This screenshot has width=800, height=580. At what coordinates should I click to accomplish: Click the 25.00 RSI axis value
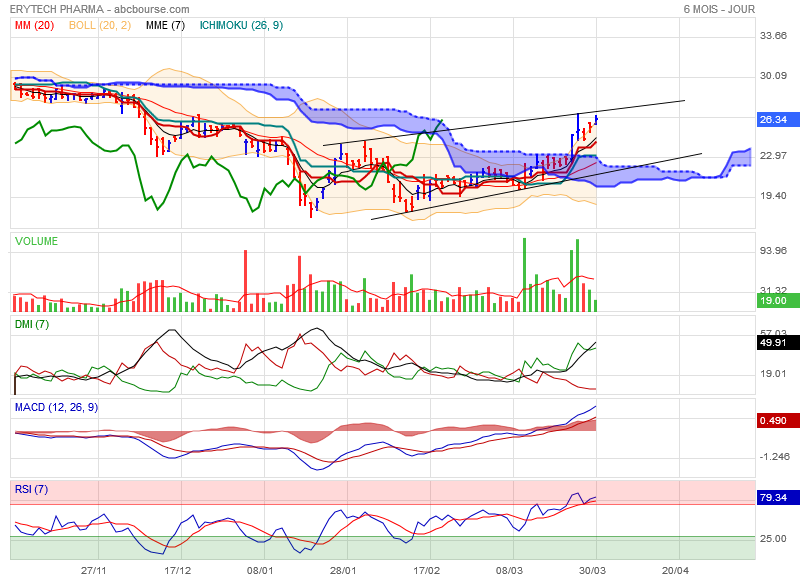pyautogui.click(x=773, y=539)
